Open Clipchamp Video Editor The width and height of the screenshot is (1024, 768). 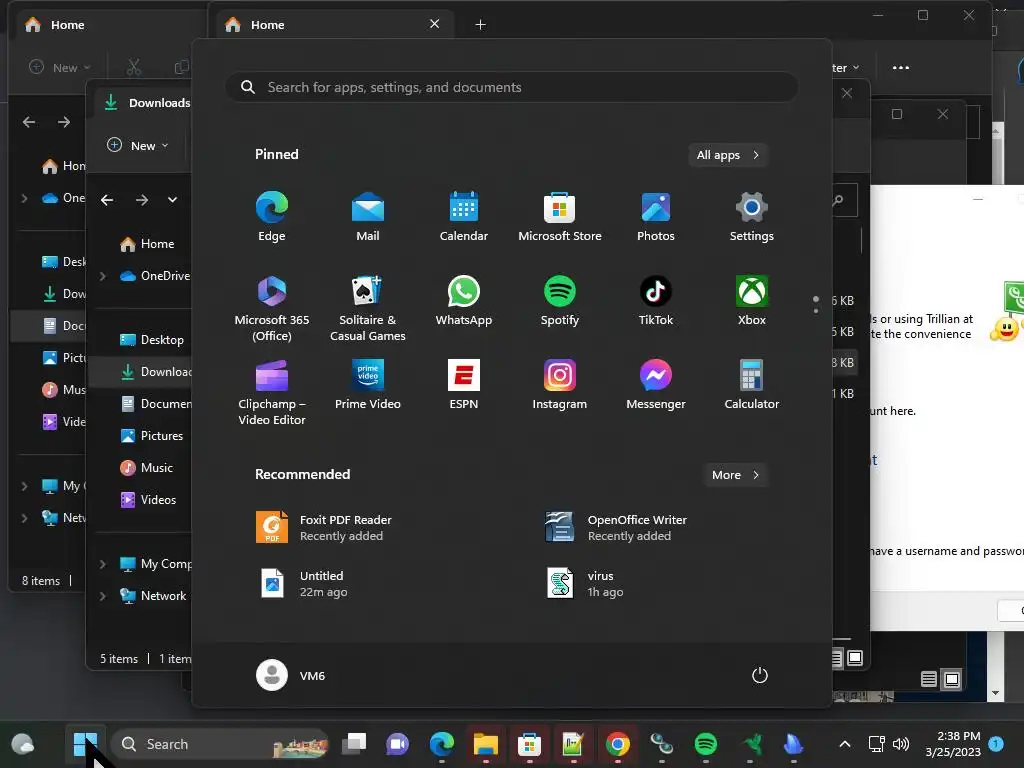coord(272,392)
